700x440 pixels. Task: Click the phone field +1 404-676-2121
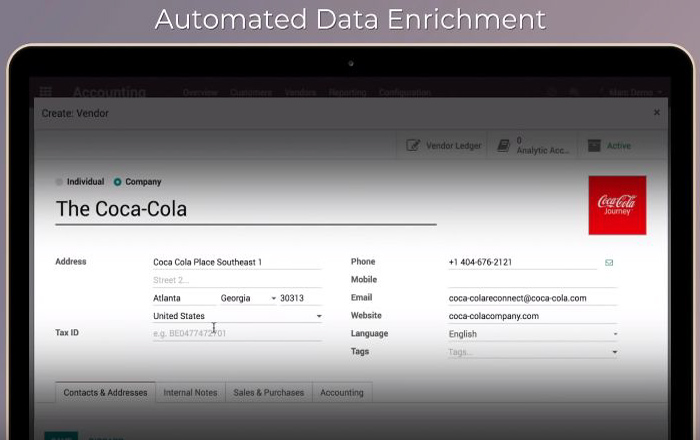point(522,262)
